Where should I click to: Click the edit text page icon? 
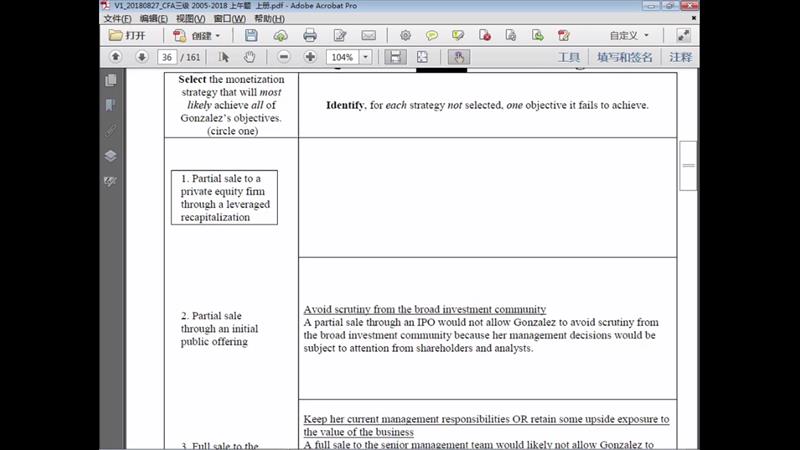click(x=339, y=35)
